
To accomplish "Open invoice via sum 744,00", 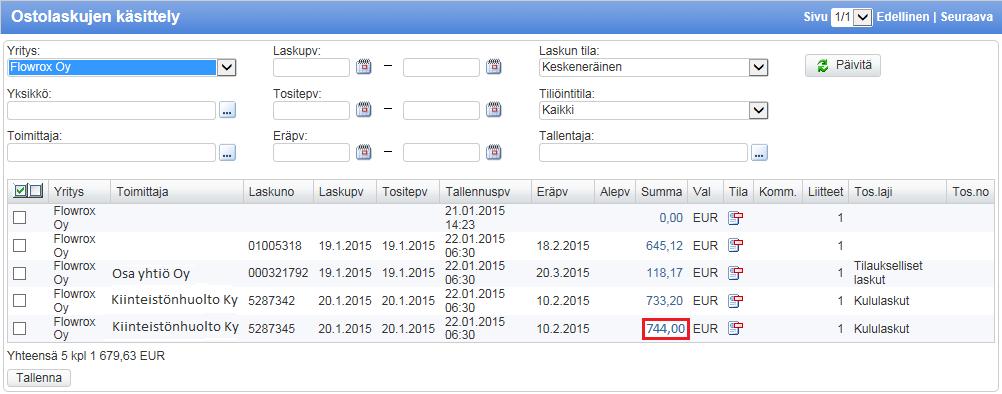I will pos(666,329).
